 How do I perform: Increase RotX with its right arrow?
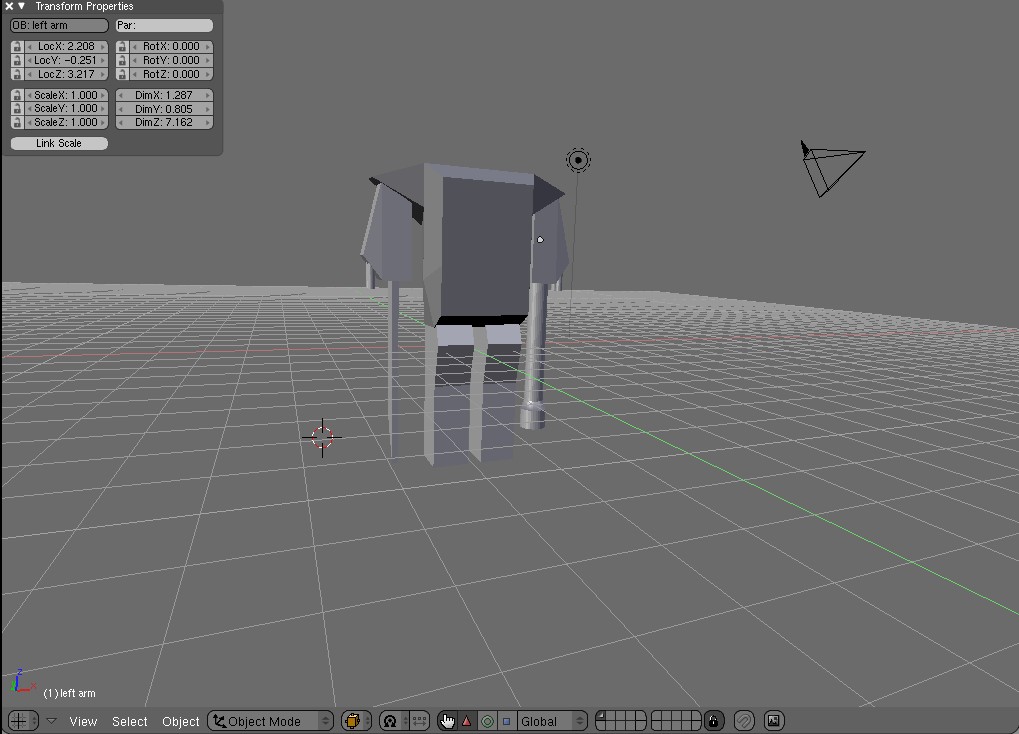(x=208, y=46)
